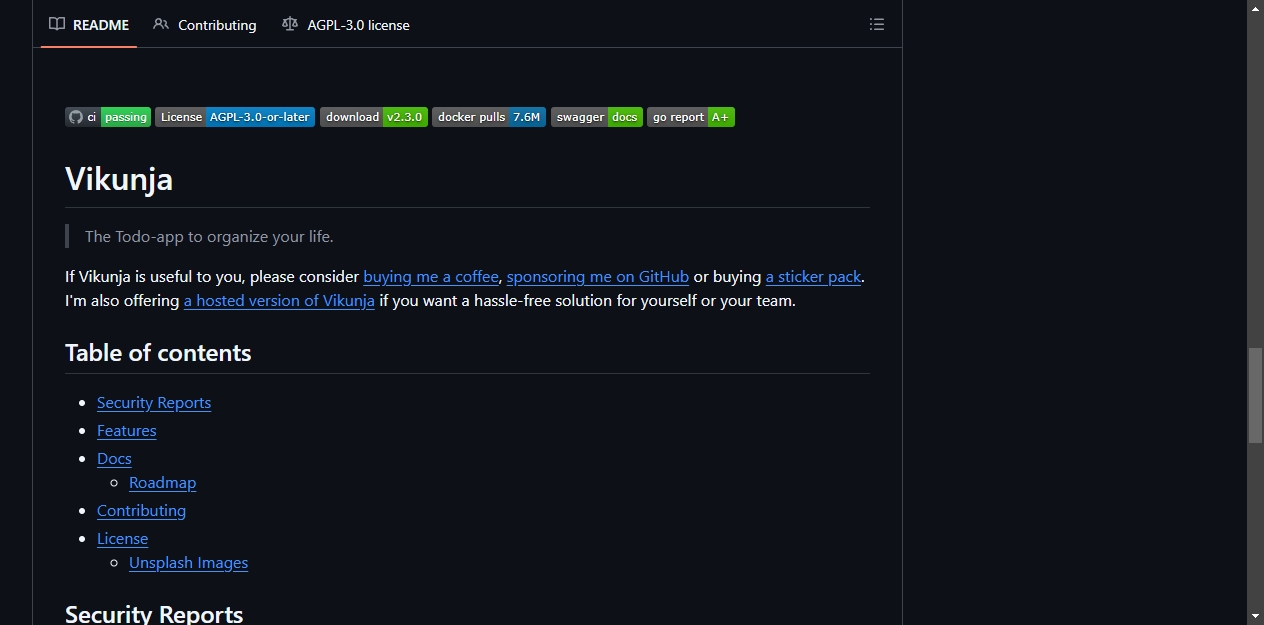Viewport: 1264px width, 625px height.
Task: Click the scrollbar up arrow
Action: pos(1256,8)
